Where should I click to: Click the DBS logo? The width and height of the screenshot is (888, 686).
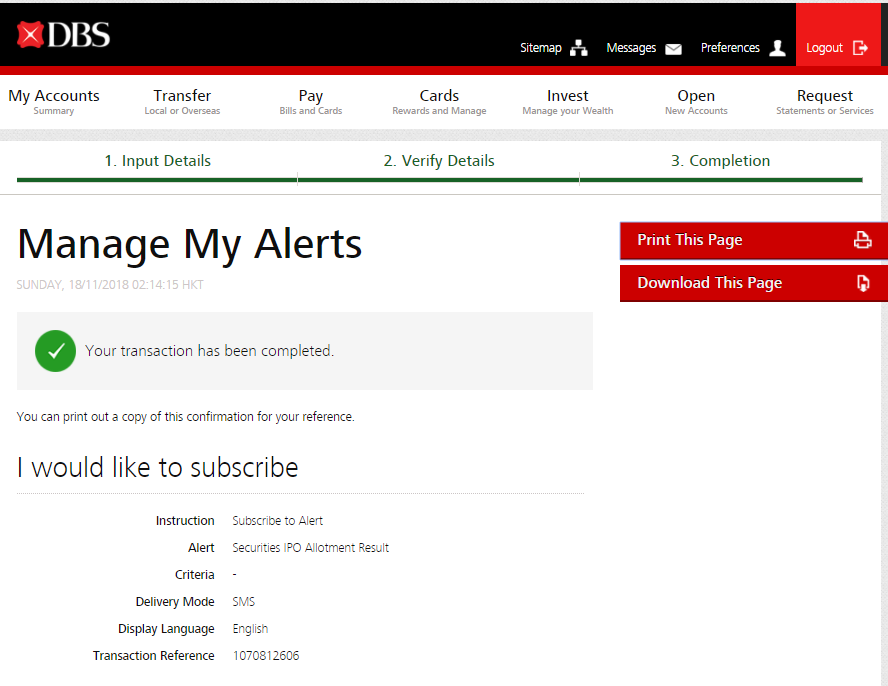pos(63,35)
